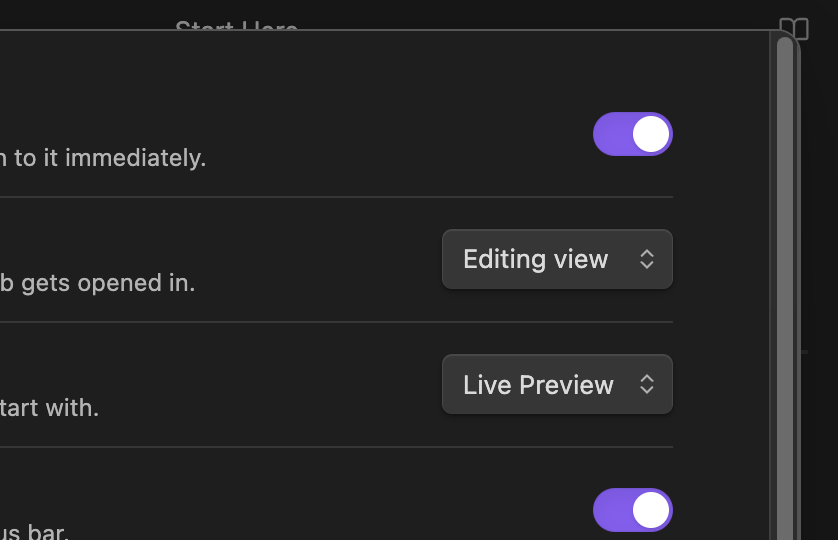Click the purple part of the bottom toggle

pos(611,510)
